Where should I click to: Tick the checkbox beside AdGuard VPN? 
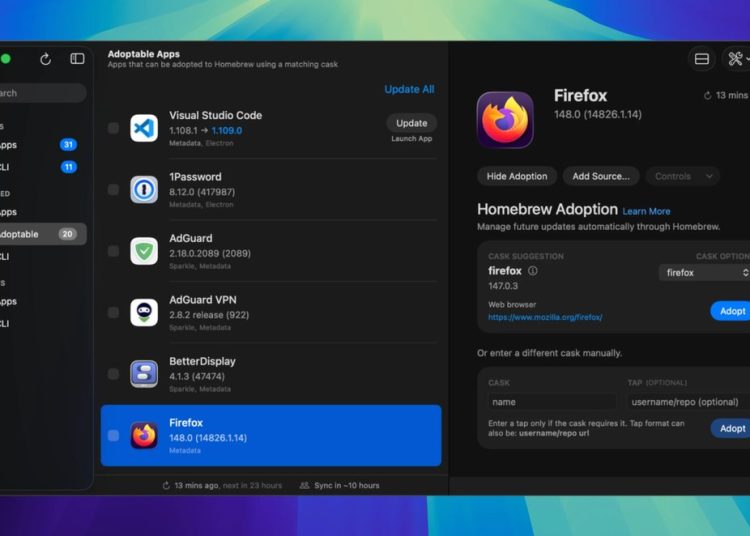113,313
